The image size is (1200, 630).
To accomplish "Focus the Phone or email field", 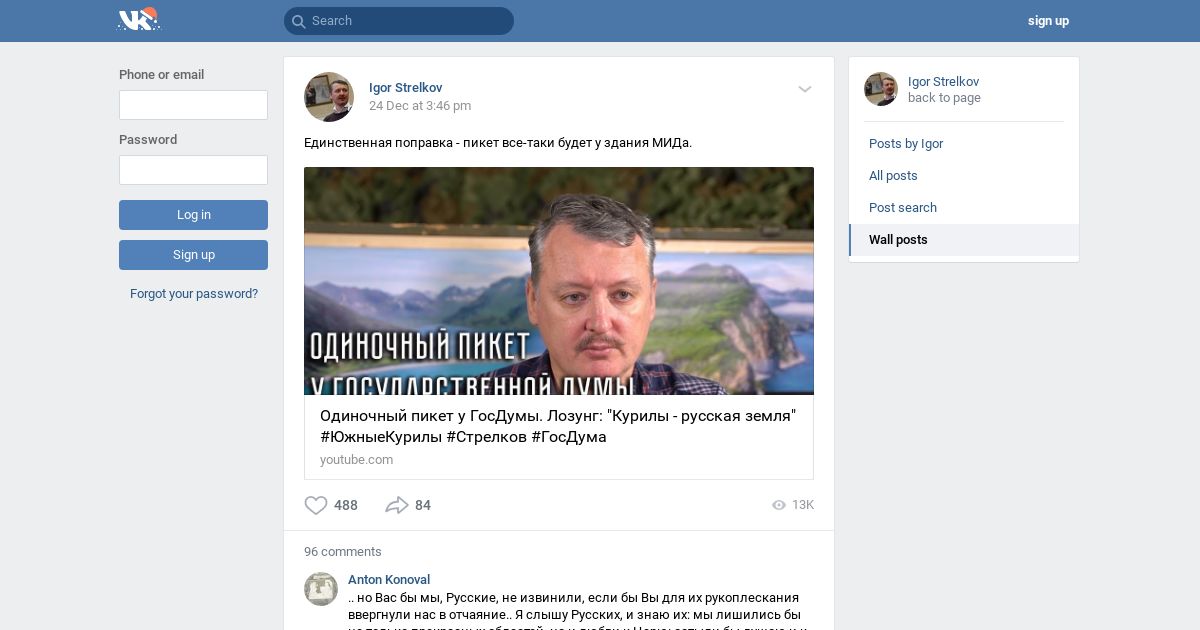I will pos(193,105).
